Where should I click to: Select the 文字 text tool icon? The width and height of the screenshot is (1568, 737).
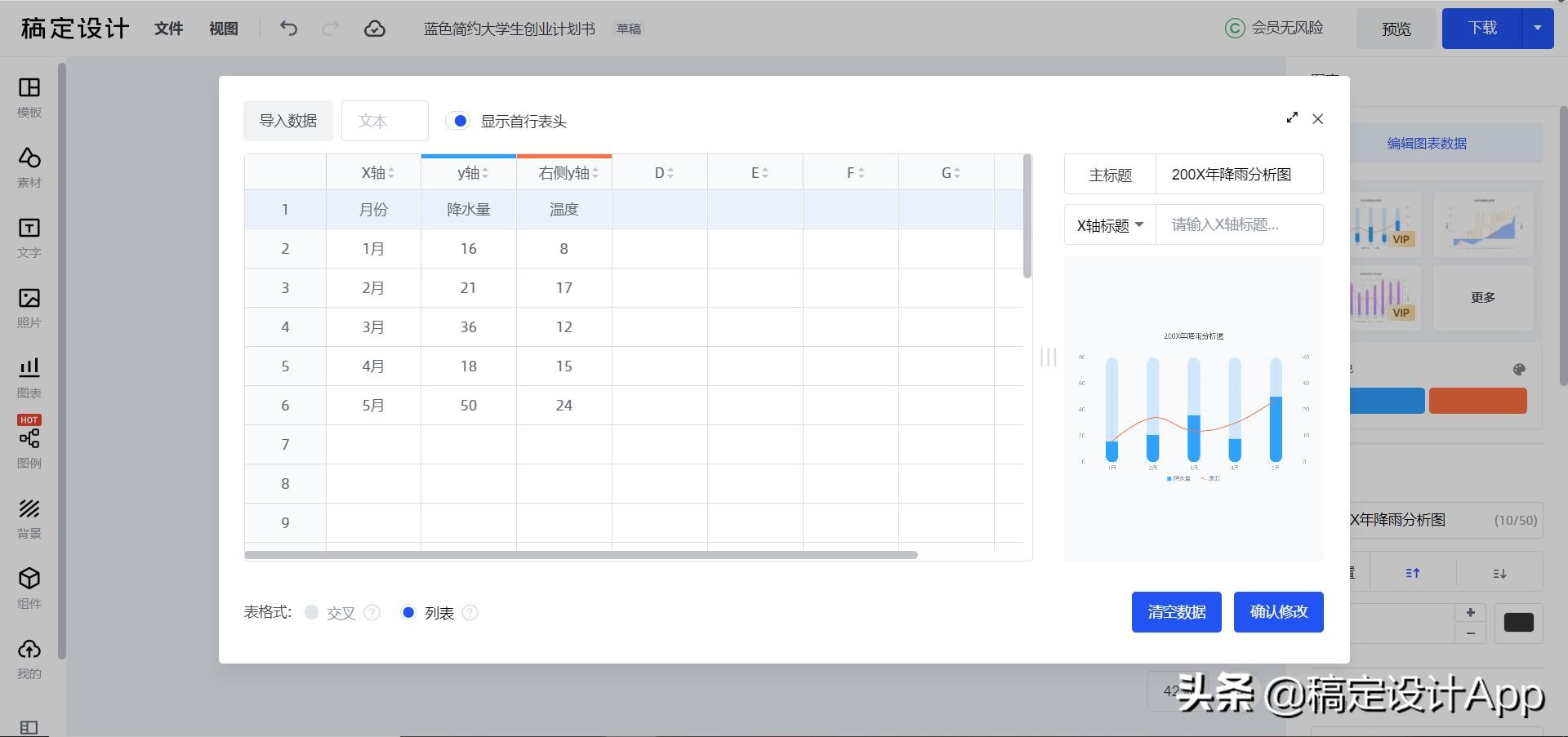point(29,229)
